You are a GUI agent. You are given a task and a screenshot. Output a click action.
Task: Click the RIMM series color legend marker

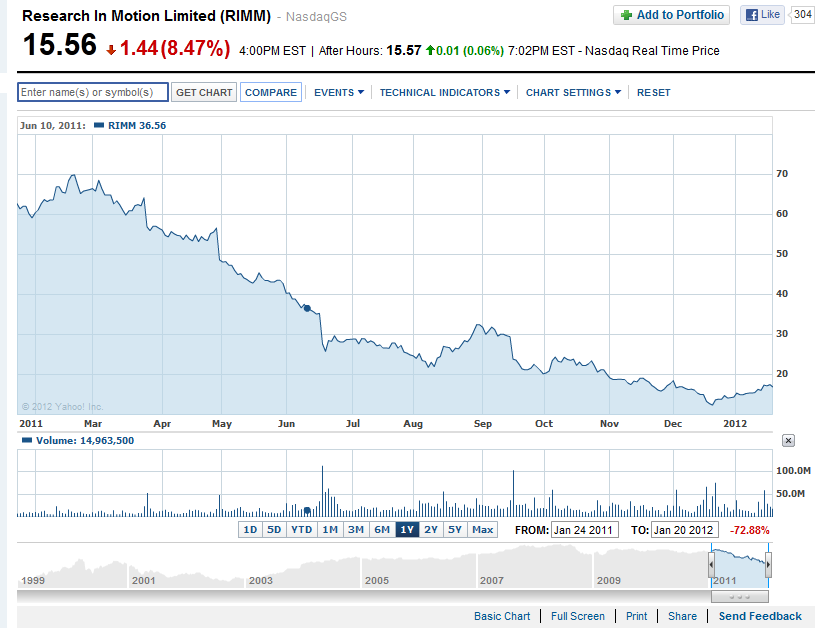[99, 125]
